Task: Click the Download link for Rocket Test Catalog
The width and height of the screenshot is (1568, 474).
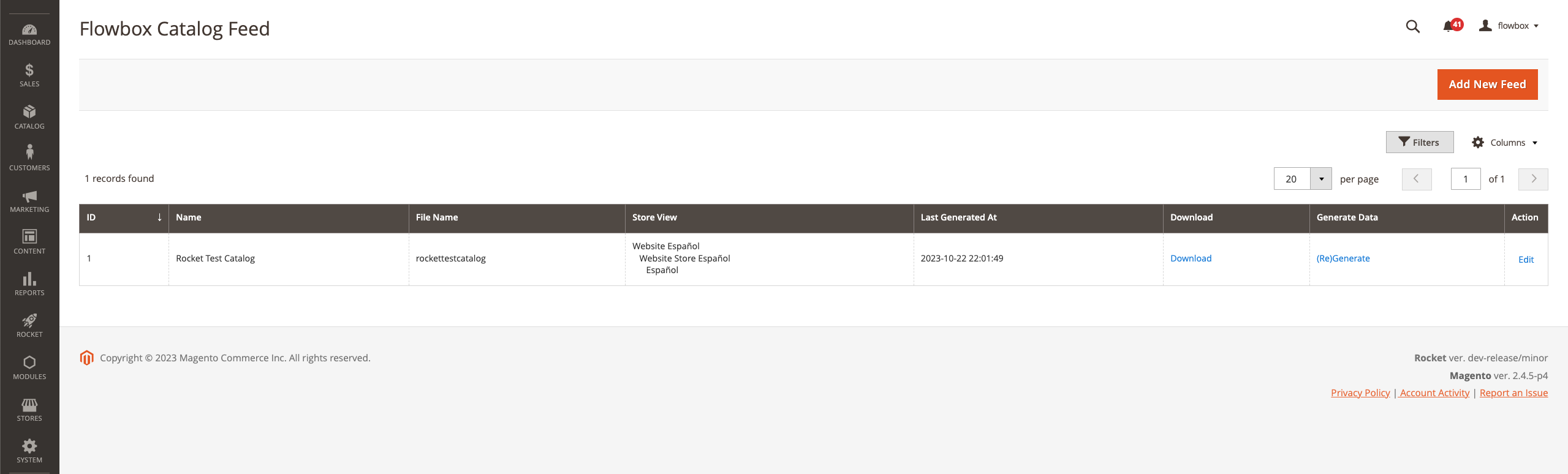Action: tap(1191, 258)
